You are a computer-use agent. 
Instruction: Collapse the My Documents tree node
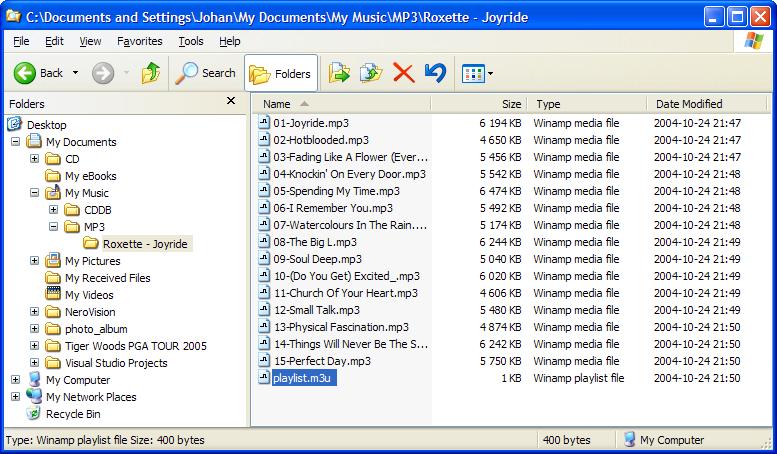pos(15,142)
